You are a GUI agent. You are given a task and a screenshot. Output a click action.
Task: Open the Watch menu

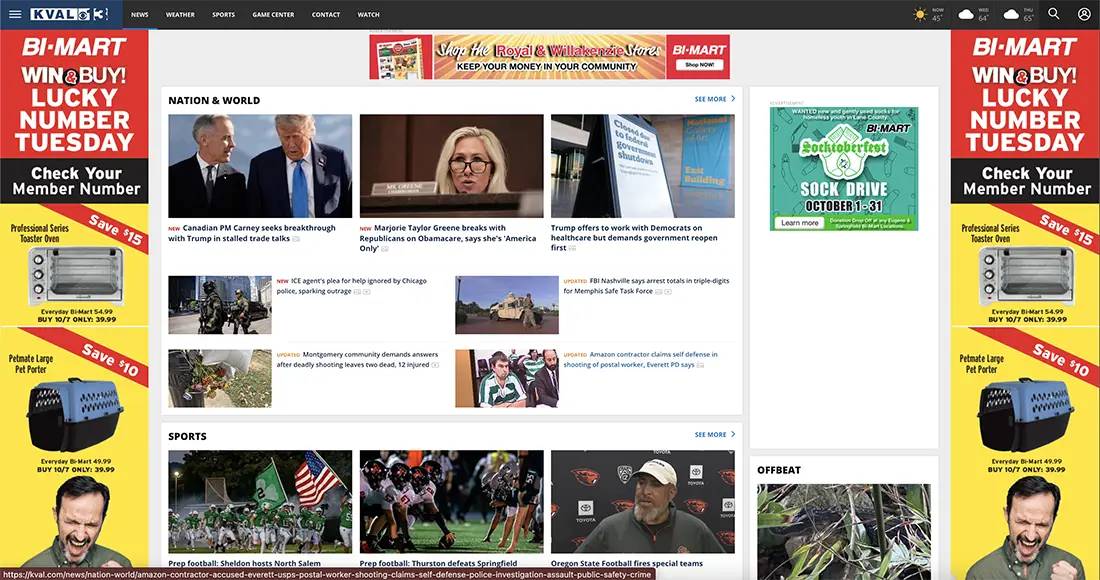pyautogui.click(x=368, y=14)
